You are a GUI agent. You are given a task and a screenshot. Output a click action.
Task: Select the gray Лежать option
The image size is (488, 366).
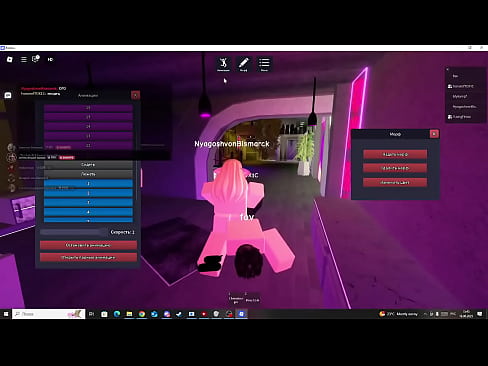coord(88,174)
